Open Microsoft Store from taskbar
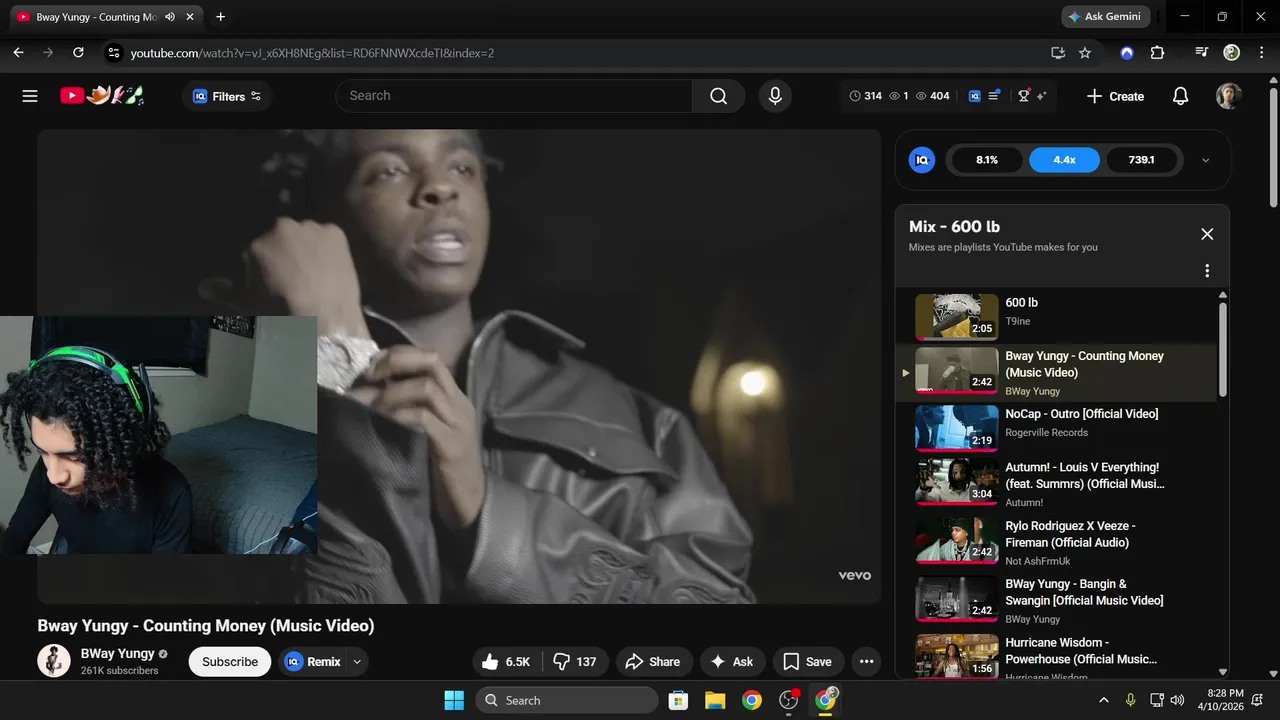The image size is (1280, 720). click(678, 700)
